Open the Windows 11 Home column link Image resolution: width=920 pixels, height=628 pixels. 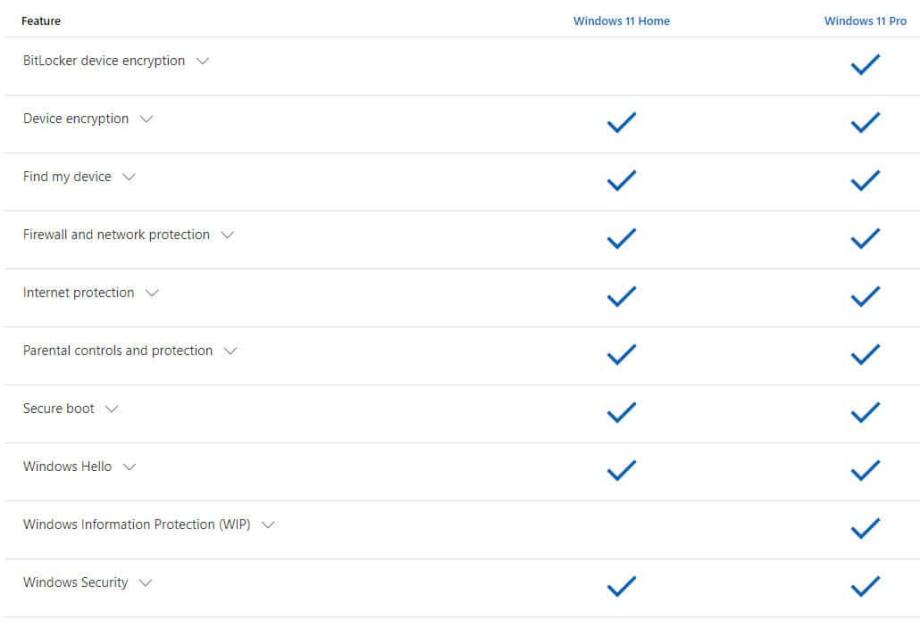[621, 21]
